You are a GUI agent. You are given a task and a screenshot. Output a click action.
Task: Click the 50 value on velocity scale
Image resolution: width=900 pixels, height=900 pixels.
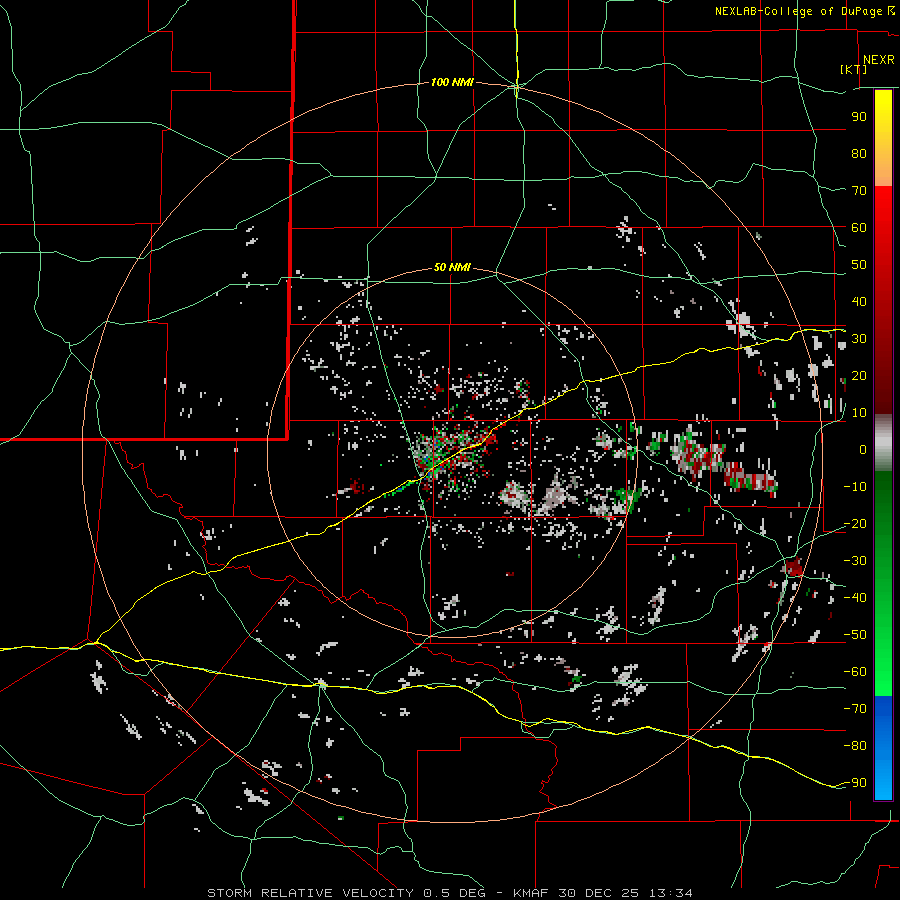[x=859, y=265]
